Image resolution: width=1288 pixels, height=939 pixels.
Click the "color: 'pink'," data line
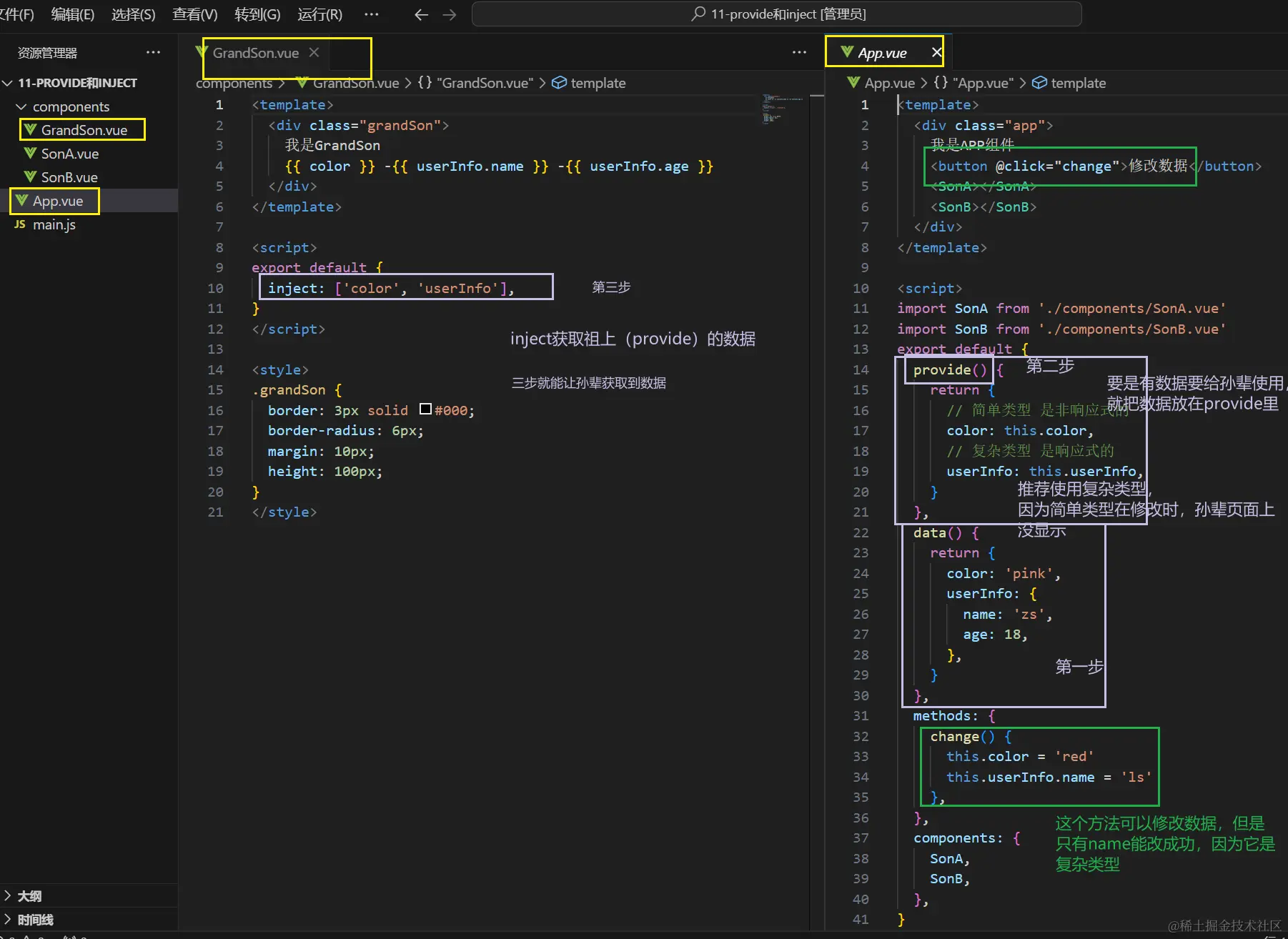click(x=1004, y=574)
